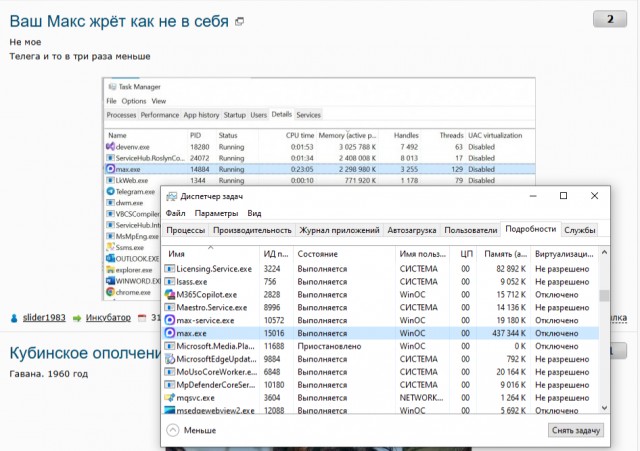Click the Maestro.Service.exe process icon

click(169, 307)
